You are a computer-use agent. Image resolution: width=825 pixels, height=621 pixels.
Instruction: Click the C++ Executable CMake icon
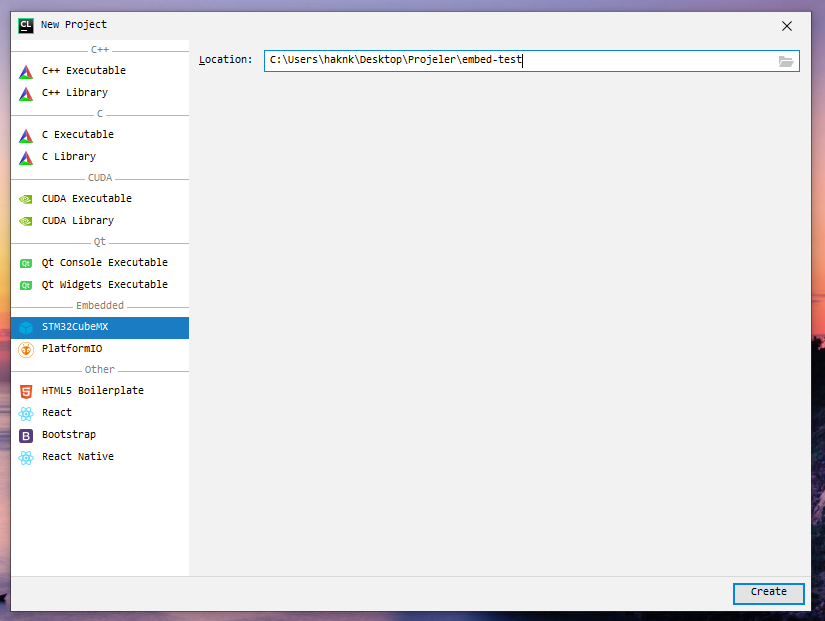tap(26, 72)
